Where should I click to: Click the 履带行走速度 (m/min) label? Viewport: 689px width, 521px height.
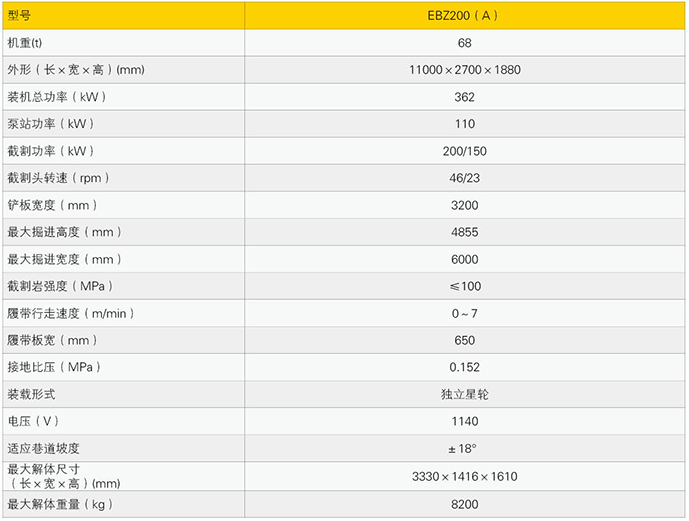70,313
